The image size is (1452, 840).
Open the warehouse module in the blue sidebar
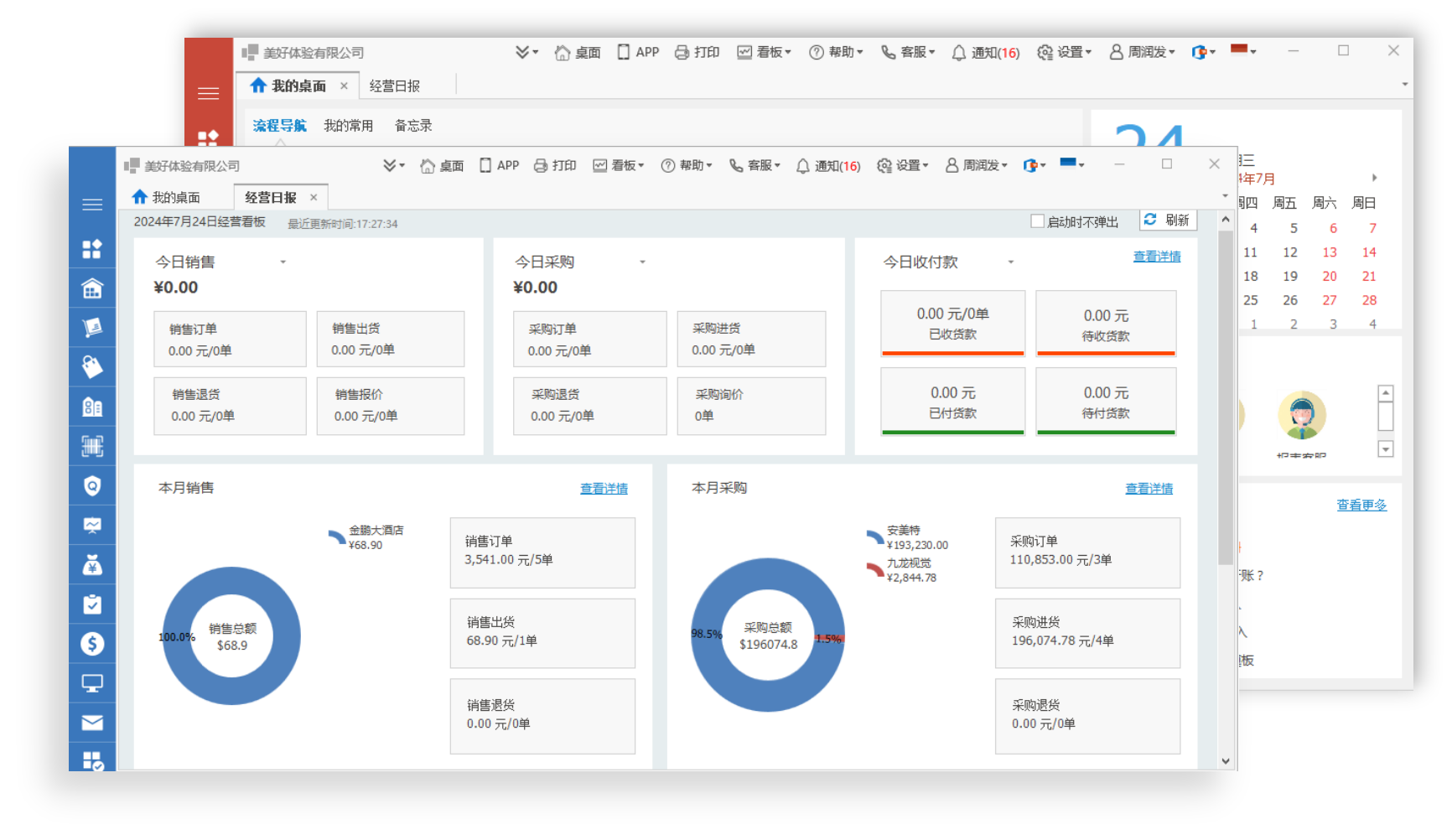tap(92, 288)
